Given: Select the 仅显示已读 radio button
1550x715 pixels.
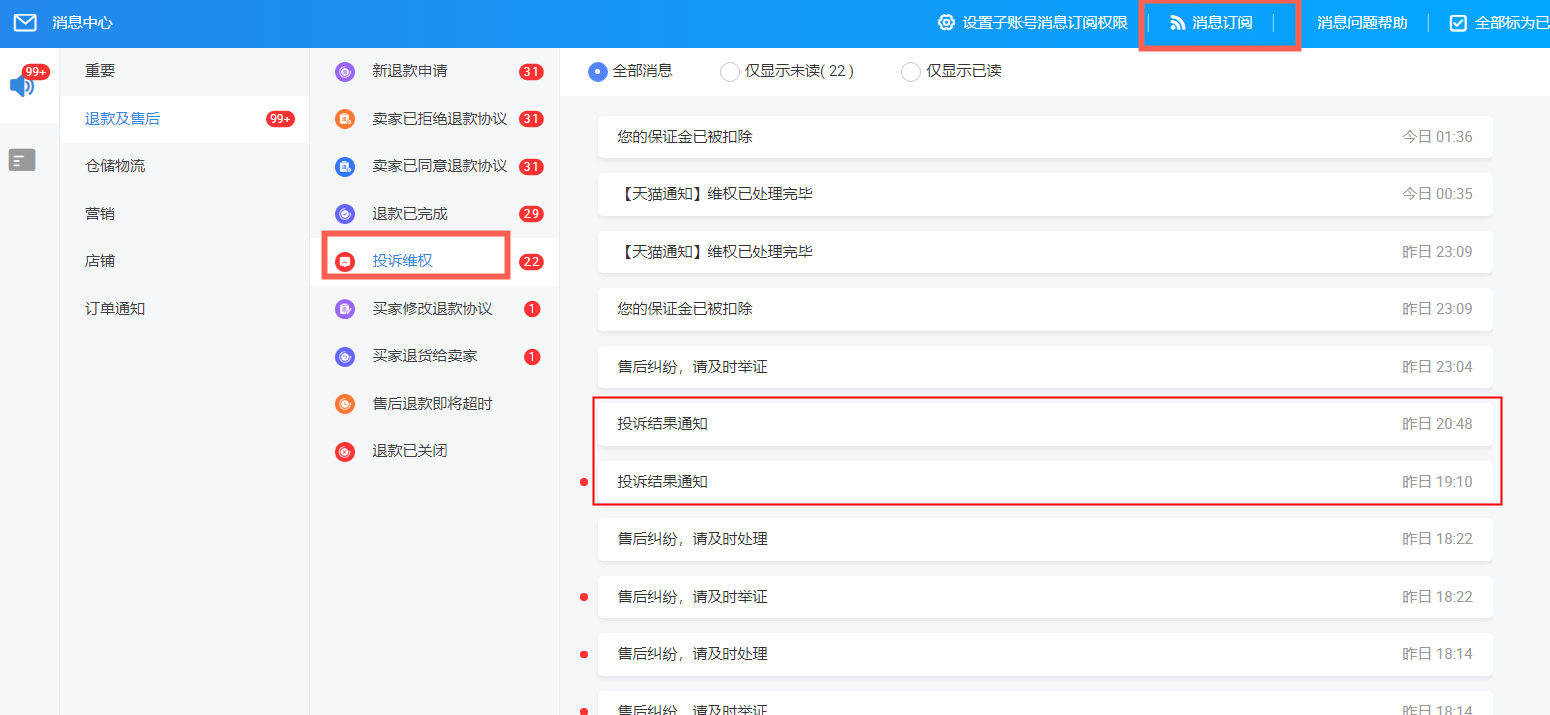Looking at the screenshot, I should coord(911,72).
